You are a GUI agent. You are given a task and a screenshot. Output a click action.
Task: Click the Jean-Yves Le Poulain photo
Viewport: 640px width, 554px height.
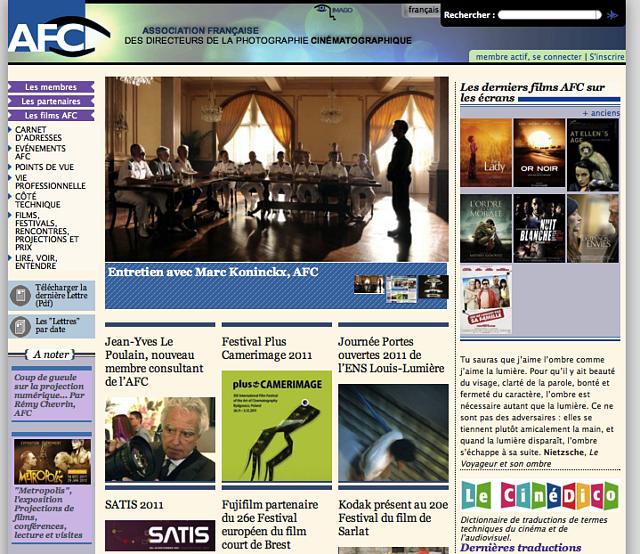click(160, 439)
